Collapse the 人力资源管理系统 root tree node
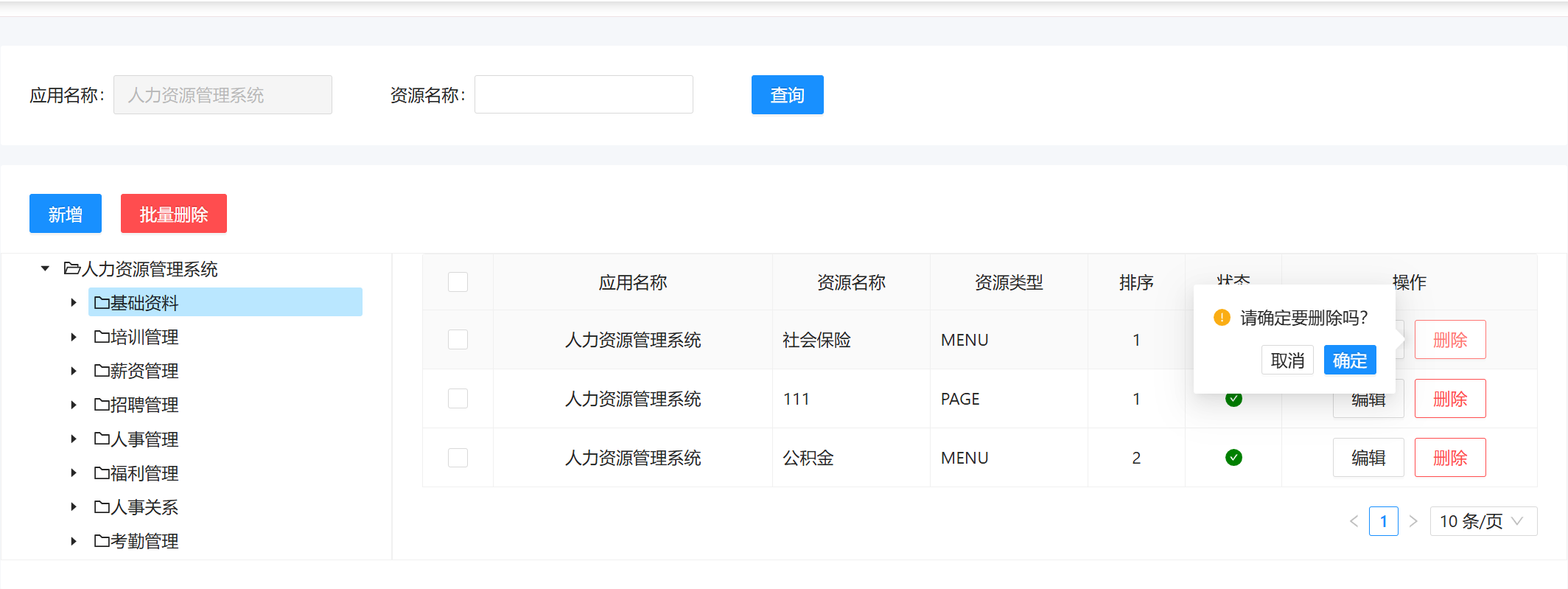Viewport: 1568px width, 589px height. (45, 269)
